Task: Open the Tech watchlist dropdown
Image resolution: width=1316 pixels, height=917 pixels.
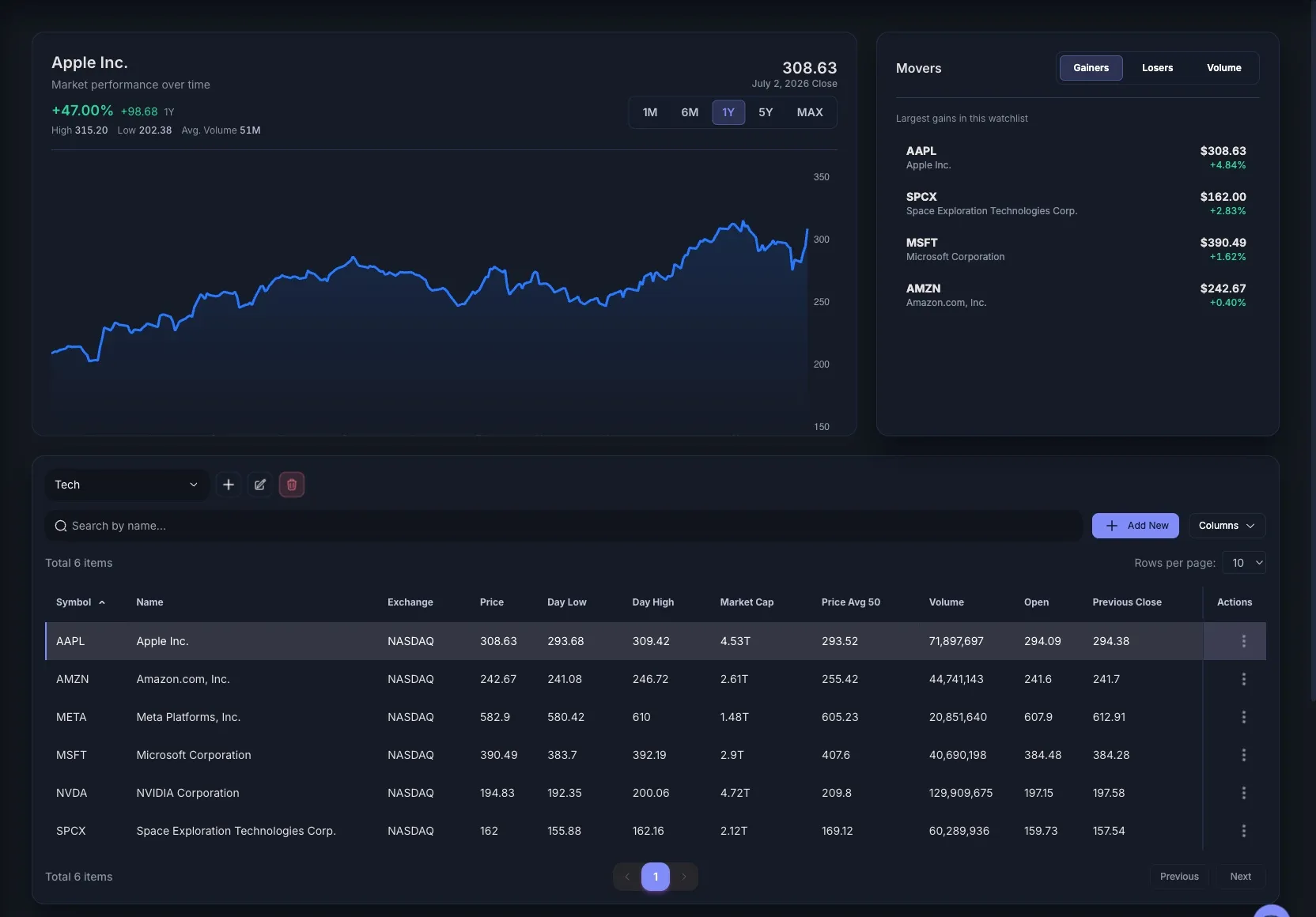Action: (x=127, y=485)
